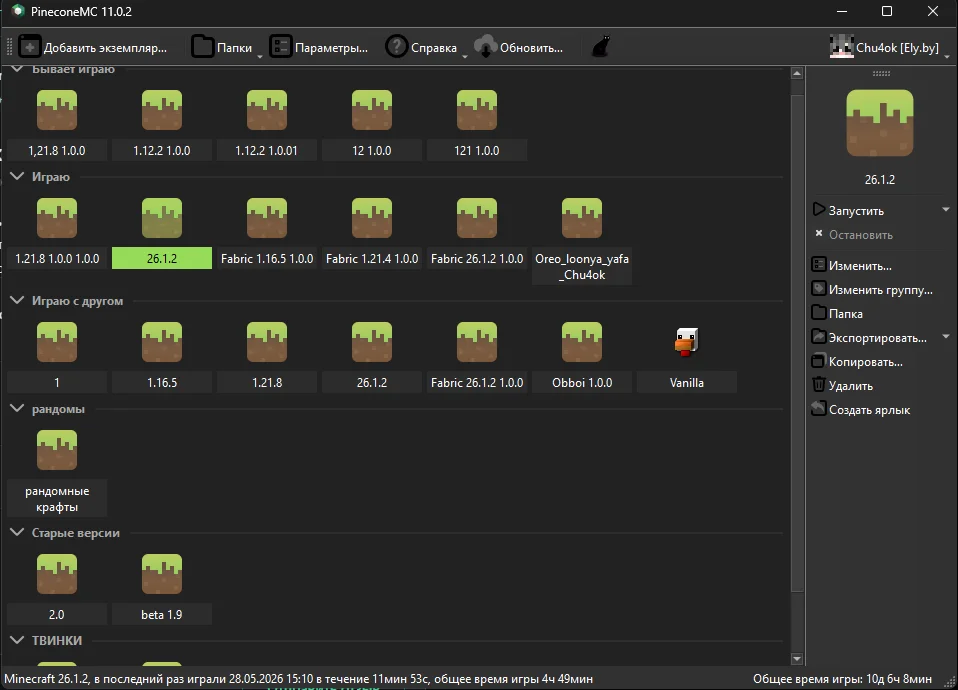Click the PineconeMC title bar app icon
This screenshot has height=690, width=958.
click(x=18, y=11)
